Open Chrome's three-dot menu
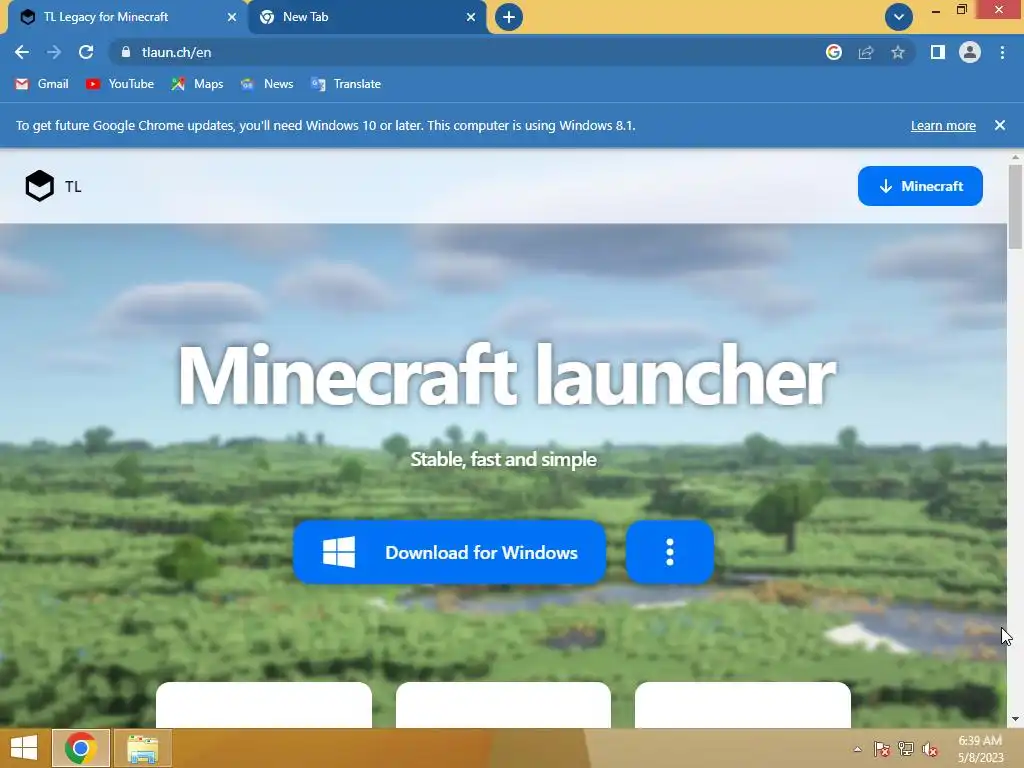1024x768 pixels. point(1002,52)
